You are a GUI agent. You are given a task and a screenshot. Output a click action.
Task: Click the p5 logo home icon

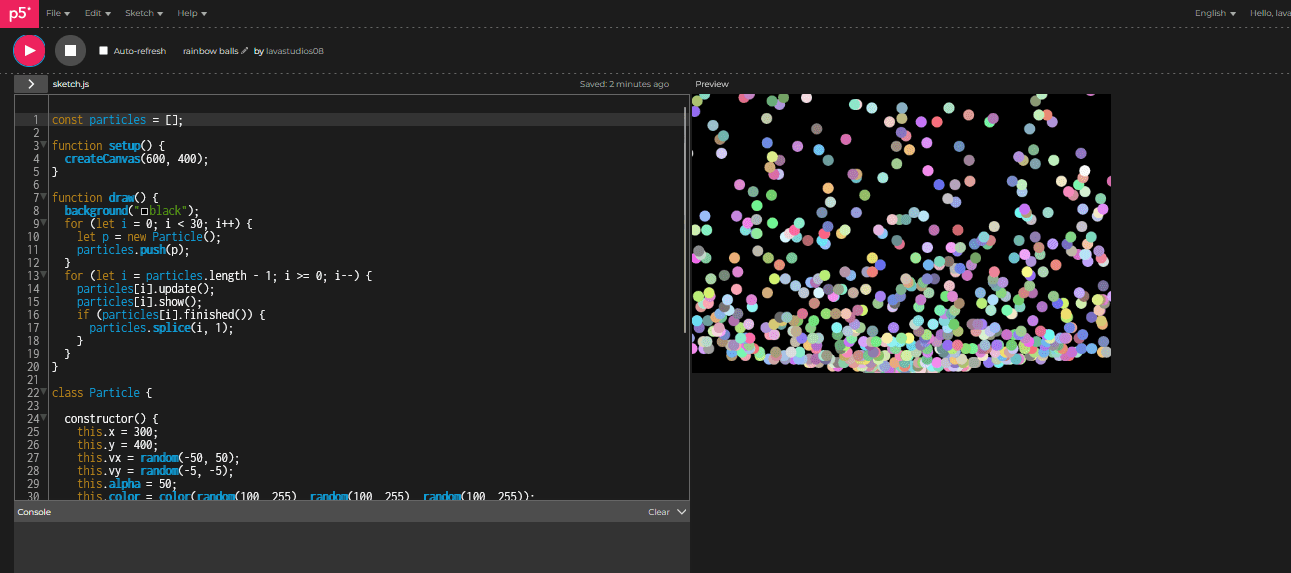pos(19,14)
